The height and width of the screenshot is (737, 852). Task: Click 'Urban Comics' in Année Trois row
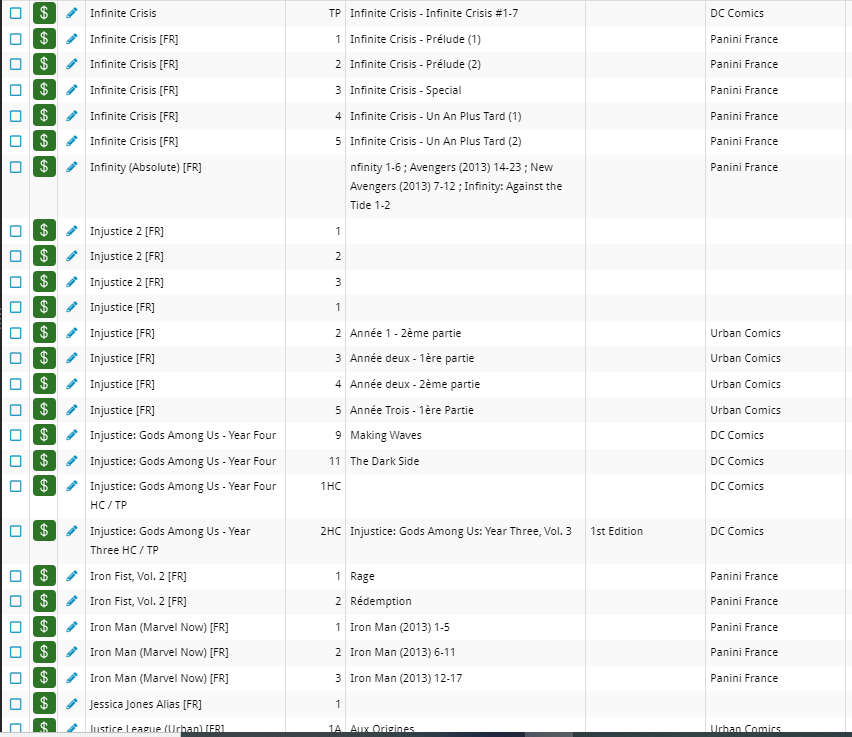tap(745, 410)
